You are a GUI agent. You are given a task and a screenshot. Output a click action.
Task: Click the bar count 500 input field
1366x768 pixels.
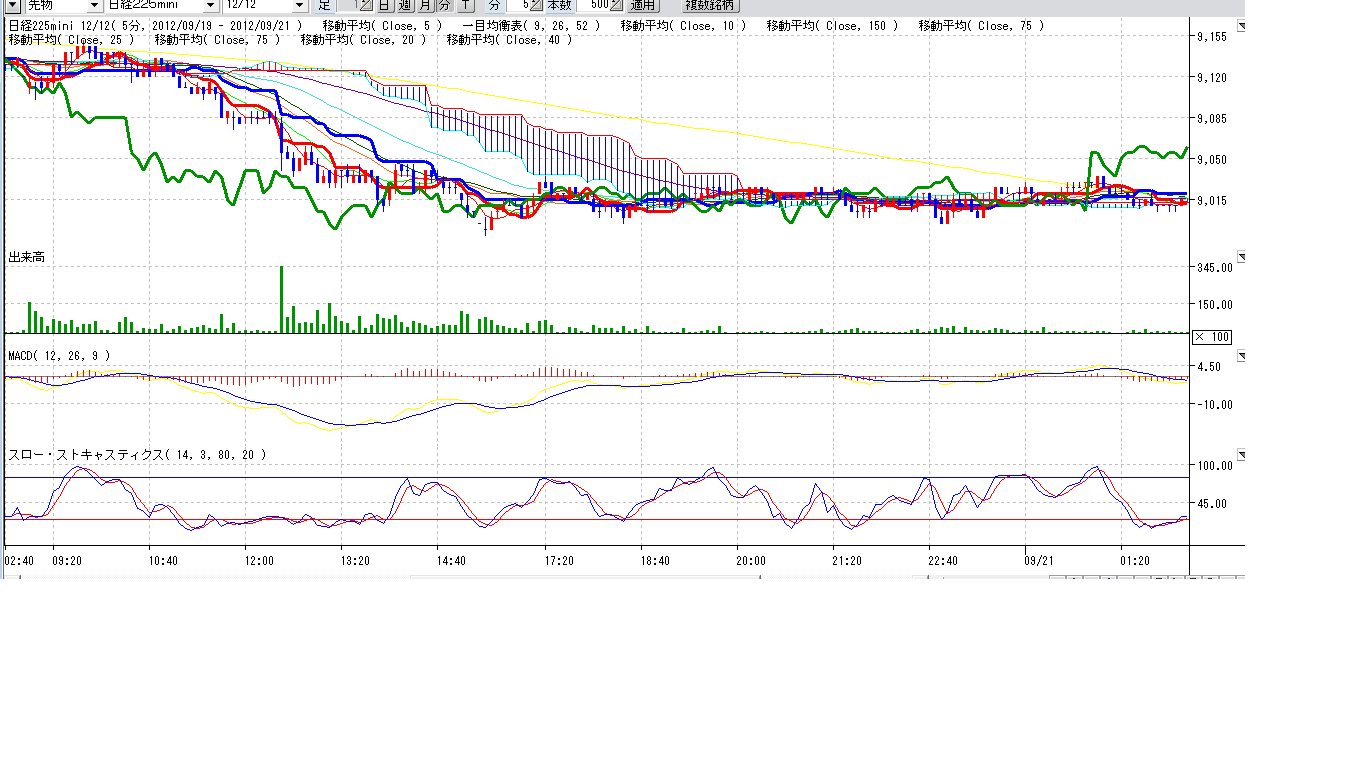point(593,5)
